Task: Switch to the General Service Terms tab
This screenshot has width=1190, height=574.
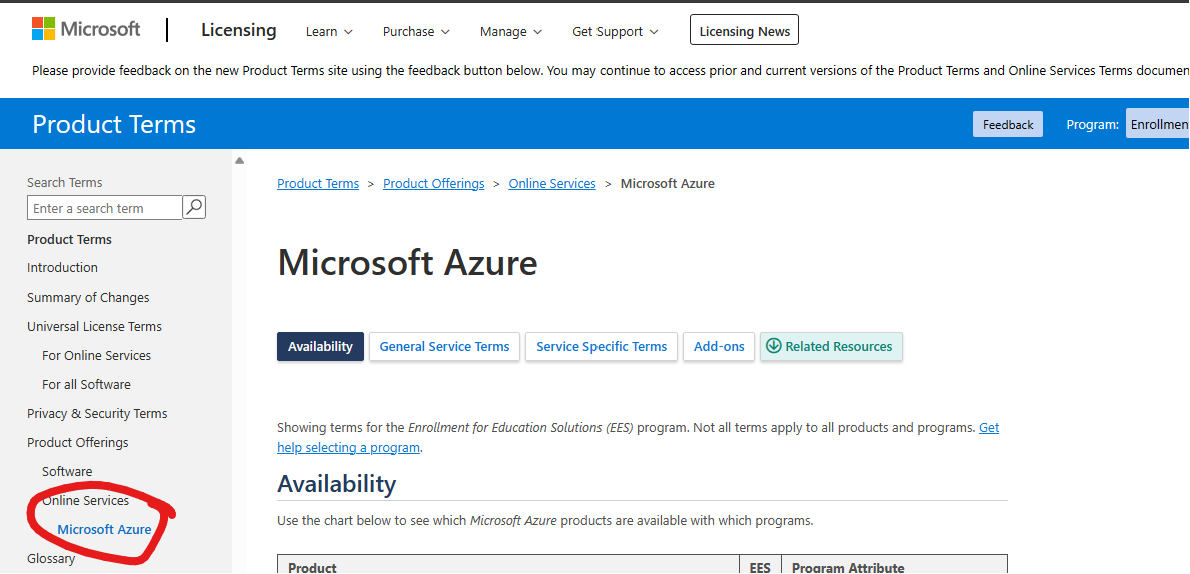Action: coord(445,346)
